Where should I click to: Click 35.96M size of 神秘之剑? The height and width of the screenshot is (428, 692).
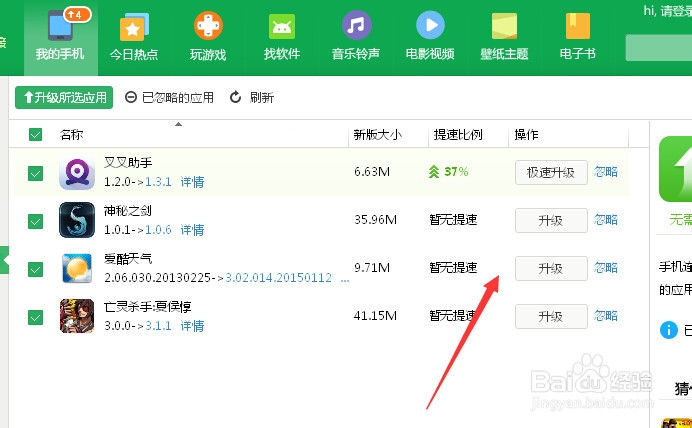coord(376,220)
